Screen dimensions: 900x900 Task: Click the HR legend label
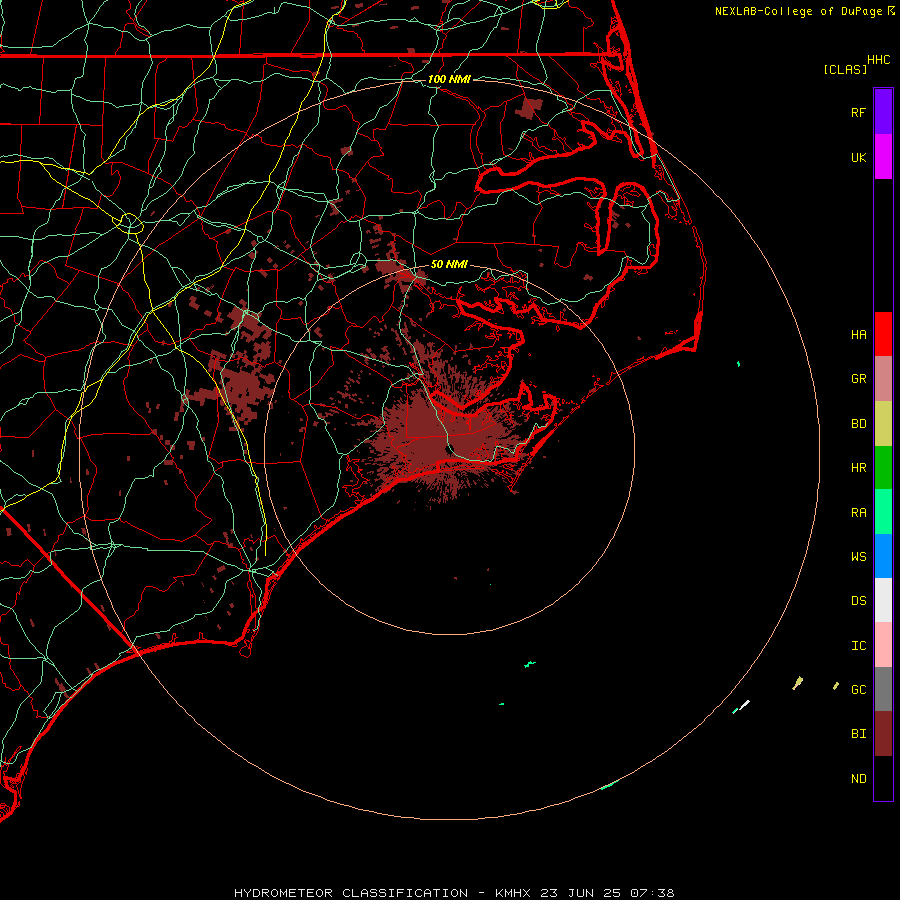point(859,468)
